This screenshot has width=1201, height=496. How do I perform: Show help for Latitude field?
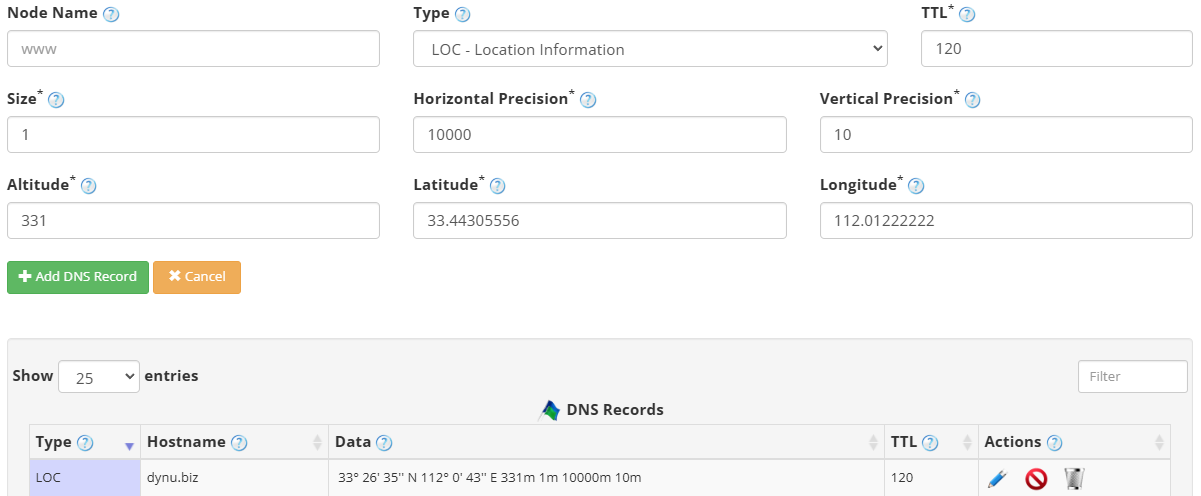pyautogui.click(x=497, y=186)
